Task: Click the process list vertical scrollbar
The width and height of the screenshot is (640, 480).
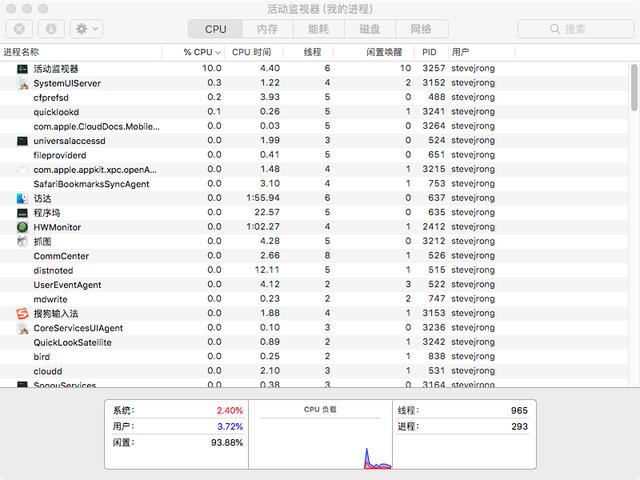Action: [634, 87]
